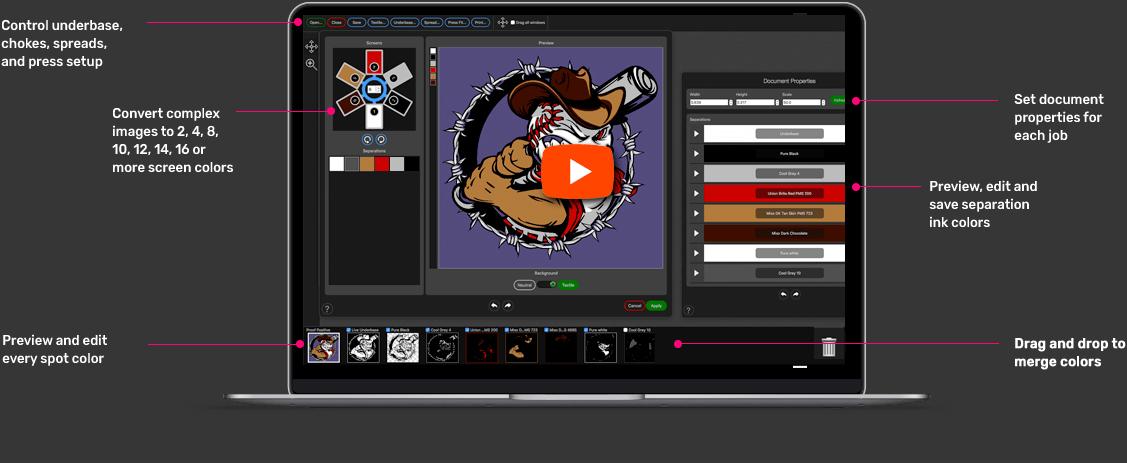Open the Underbase menu in top toolbar
The height and width of the screenshot is (463, 1127).
click(x=404, y=22)
